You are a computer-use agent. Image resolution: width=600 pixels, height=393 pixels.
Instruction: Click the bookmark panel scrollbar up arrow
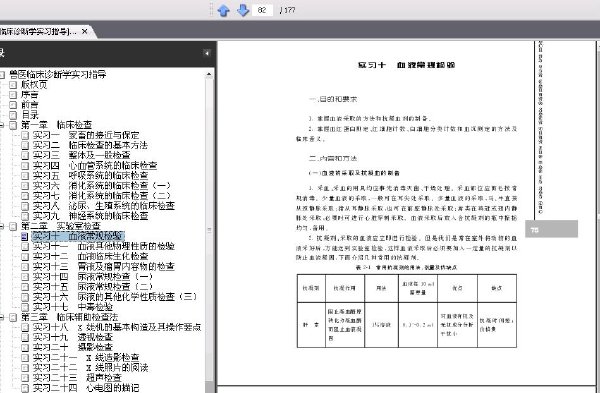click(x=209, y=74)
